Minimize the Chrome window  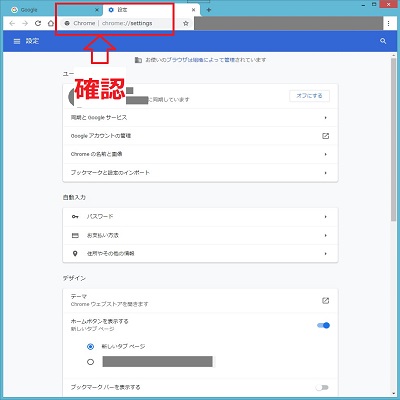point(363,5)
